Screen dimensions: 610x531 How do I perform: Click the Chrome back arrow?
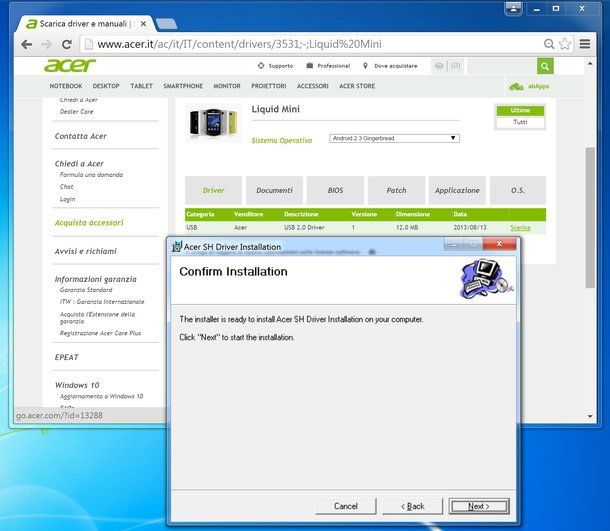point(26,44)
